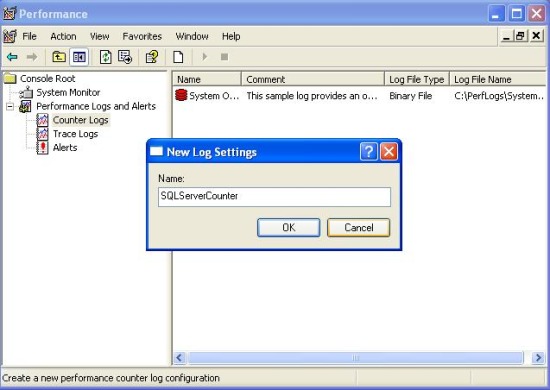Toggle the Show/Hide Console Tree icon
550x390 pixels.
pyautogui.click(x=79, y=57)
